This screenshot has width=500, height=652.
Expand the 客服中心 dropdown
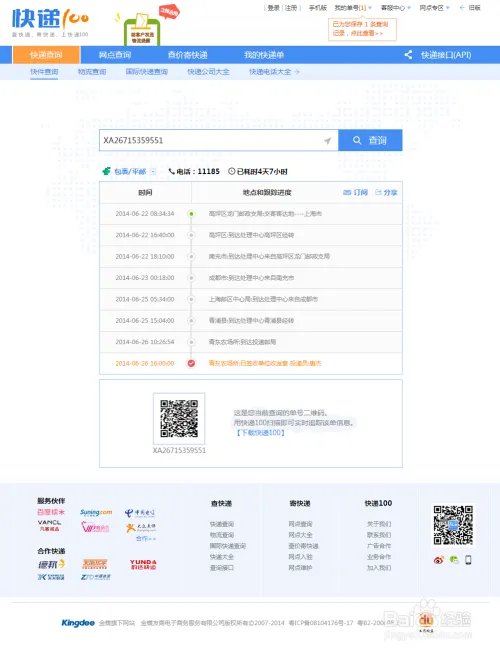pyautogui.click(x=396, y=8)
